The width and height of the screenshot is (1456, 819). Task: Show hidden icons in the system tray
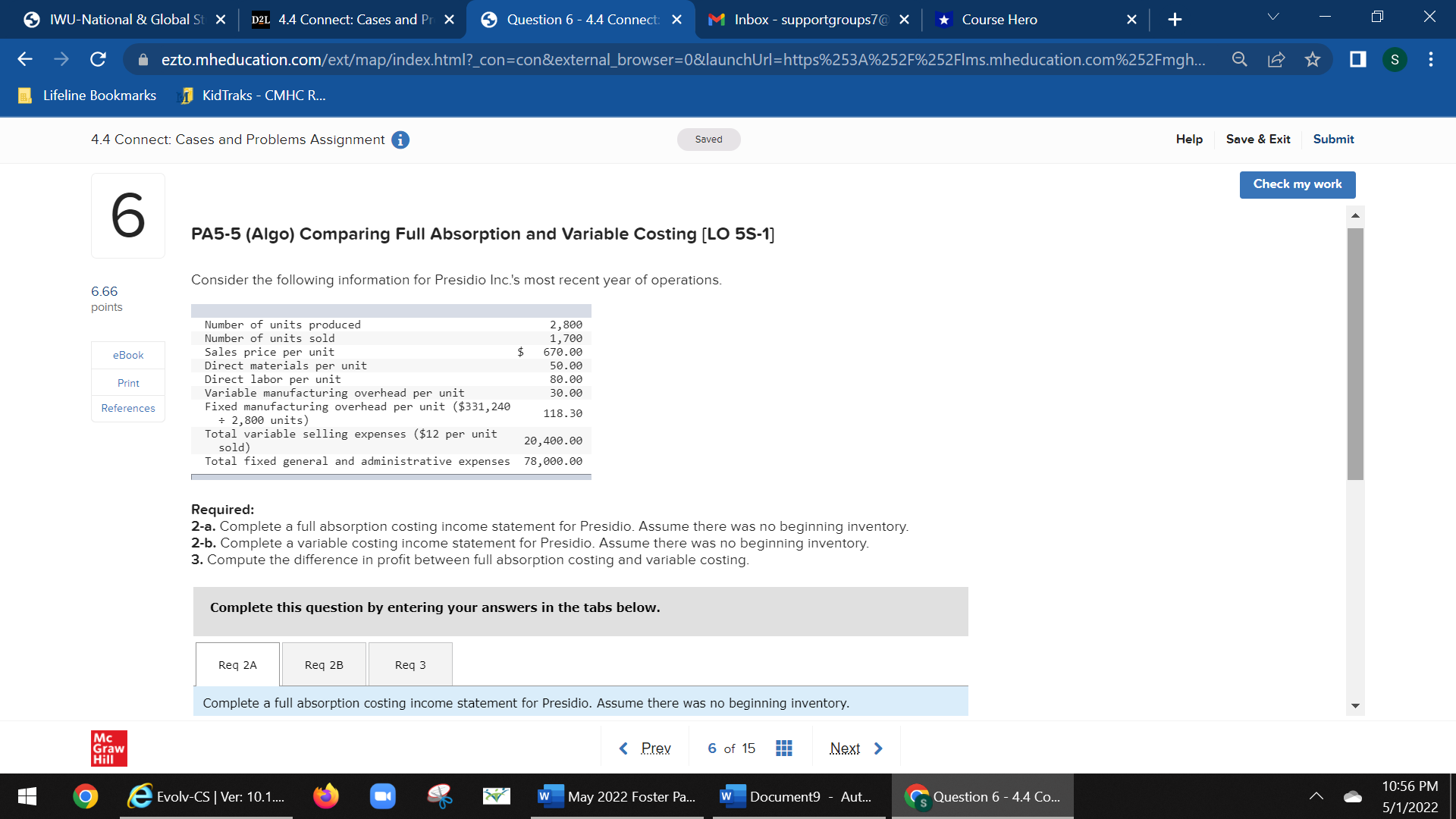[1316, 796]
